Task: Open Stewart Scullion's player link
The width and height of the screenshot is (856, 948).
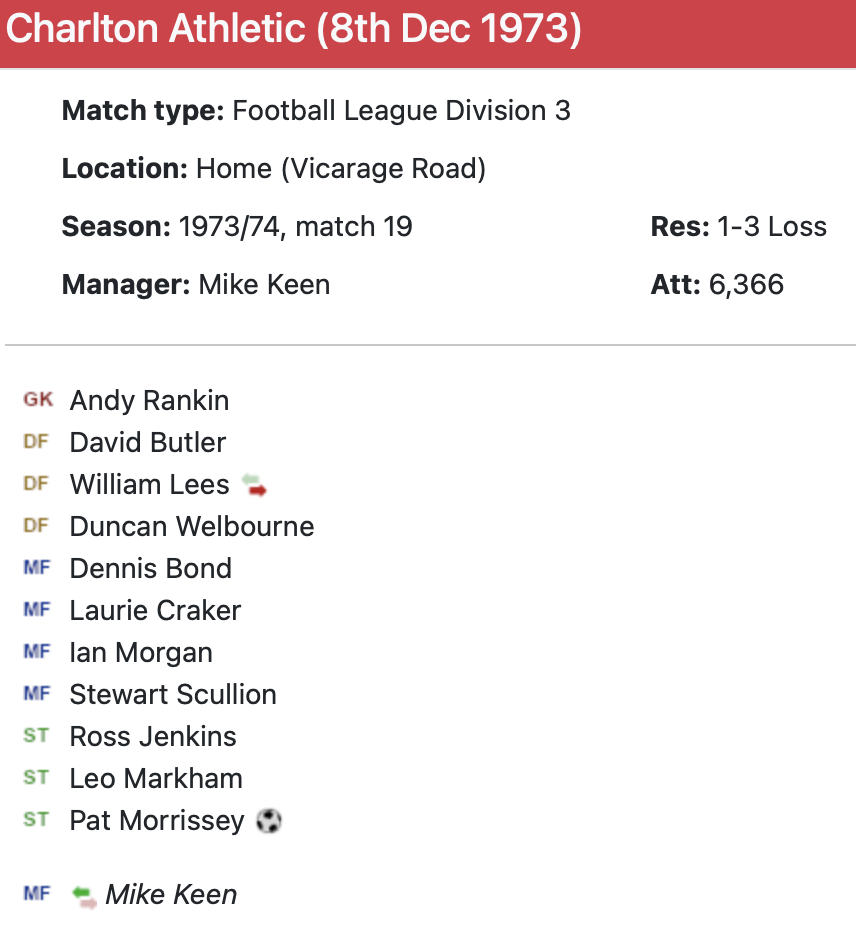Action: click(x=173, y=694)
